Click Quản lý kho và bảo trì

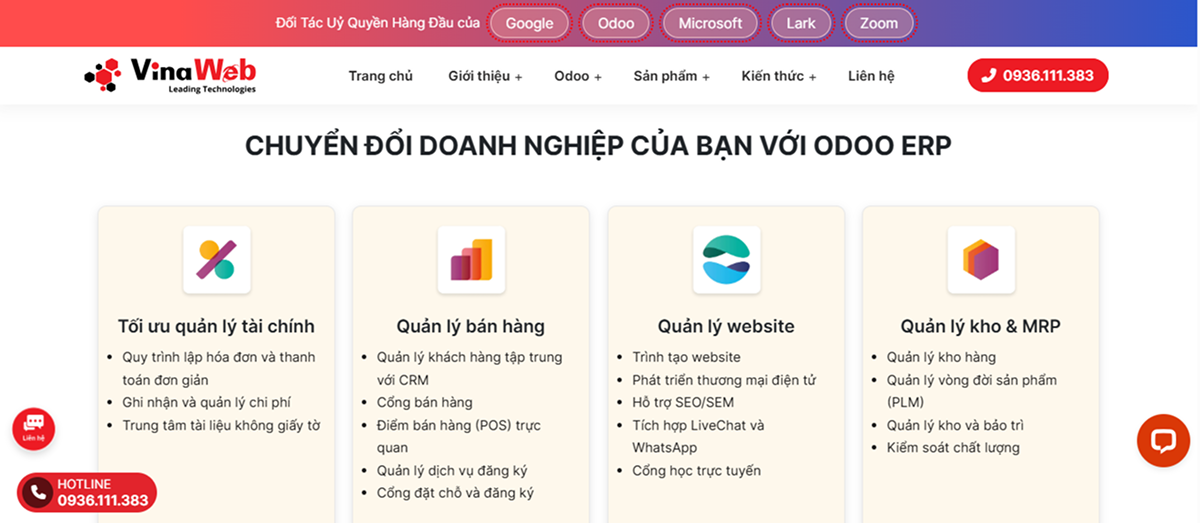(955, 425)
